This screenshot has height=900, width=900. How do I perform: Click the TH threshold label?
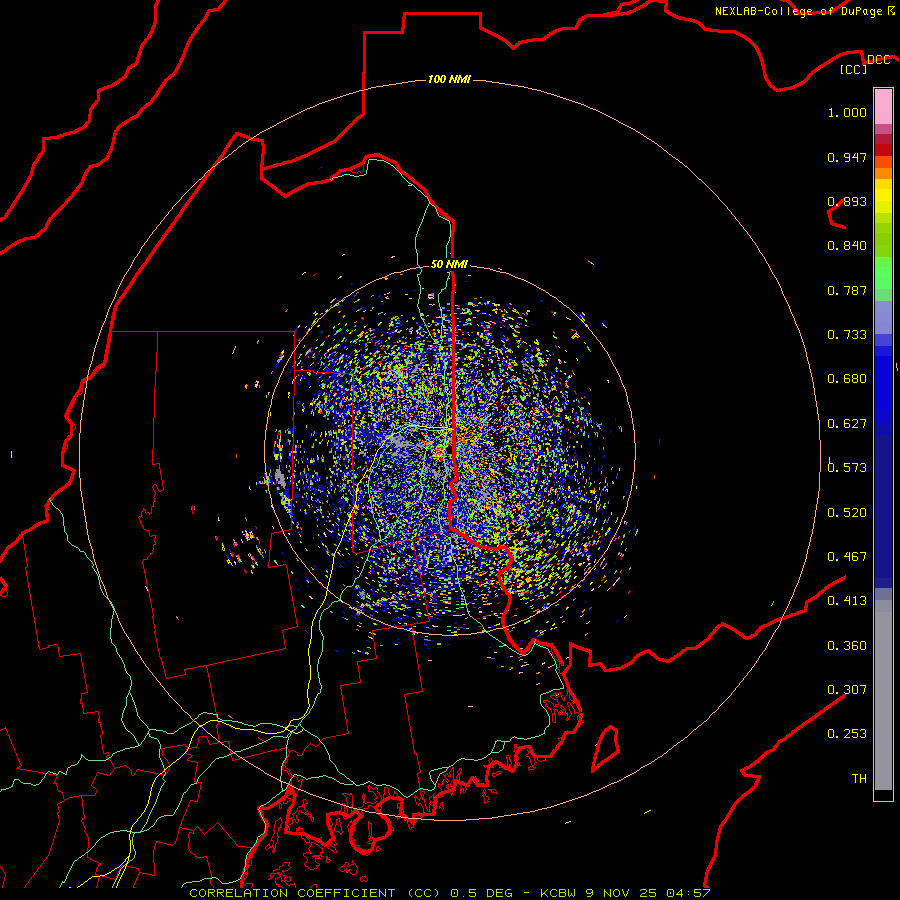click(x=859, y=779)
